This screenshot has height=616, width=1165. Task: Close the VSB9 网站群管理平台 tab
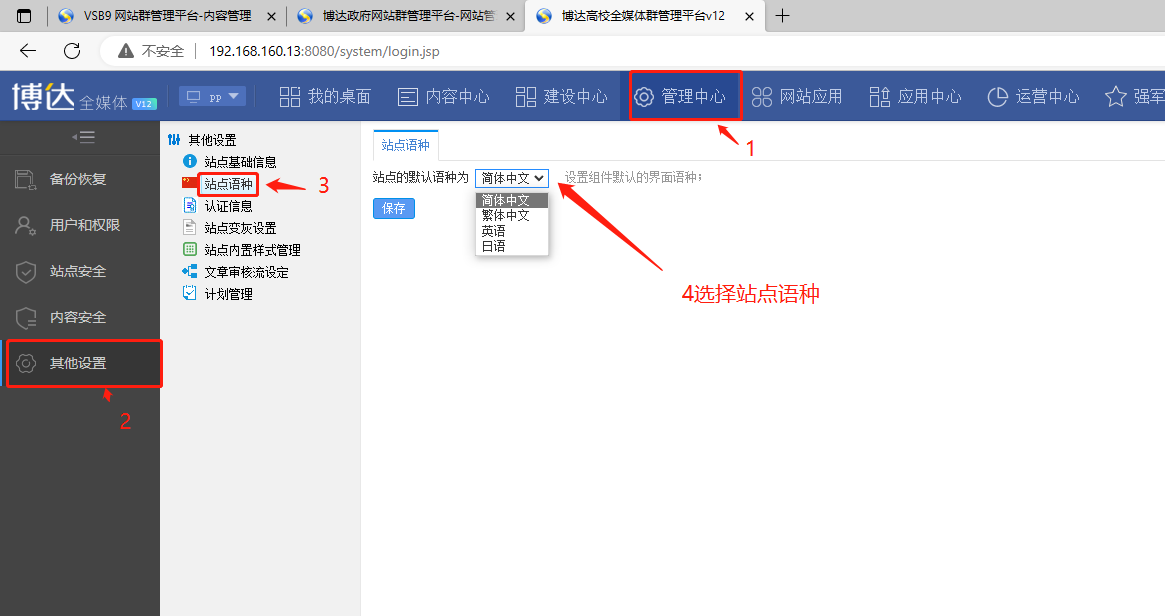pyautogui.click(x=271, y=16)
